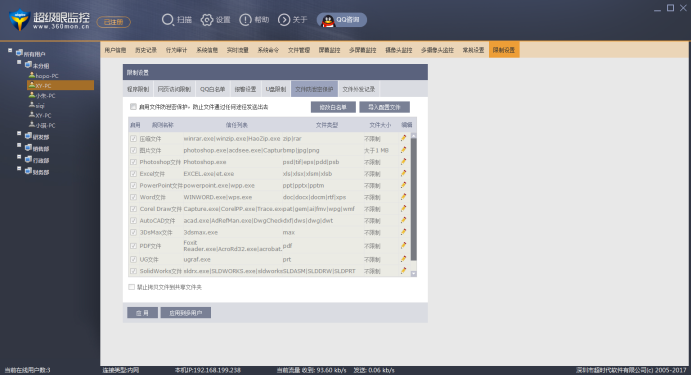The image size is (692, 375).
Task: Click the 应用到多用户 button
Action: pos(186,313)
